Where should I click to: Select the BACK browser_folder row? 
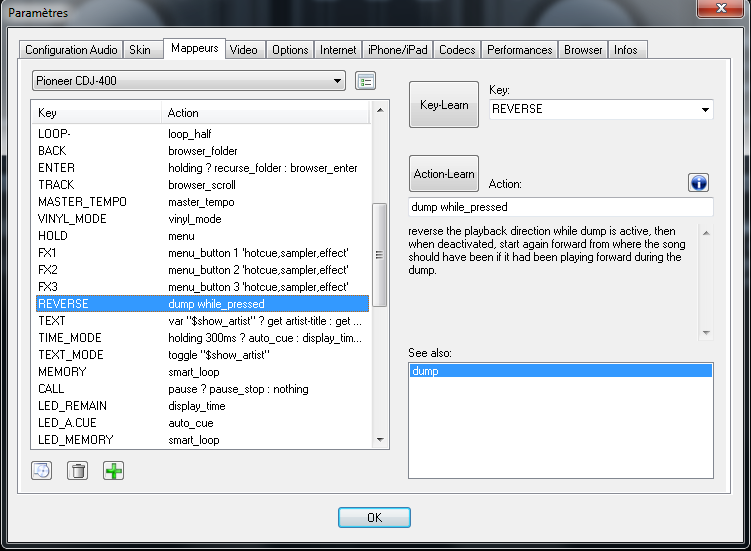(x=202, y=151)
